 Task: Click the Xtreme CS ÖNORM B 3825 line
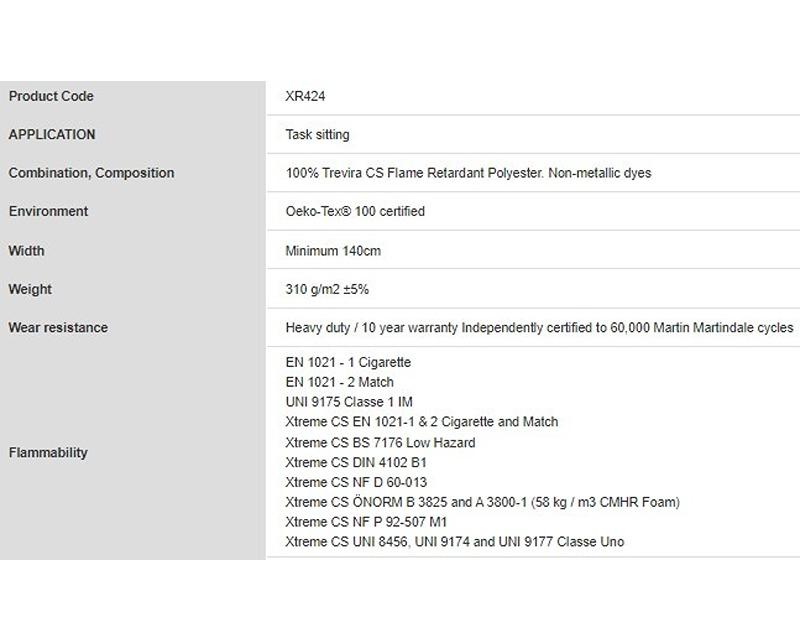pyautogui.click(x=483, y=502)
